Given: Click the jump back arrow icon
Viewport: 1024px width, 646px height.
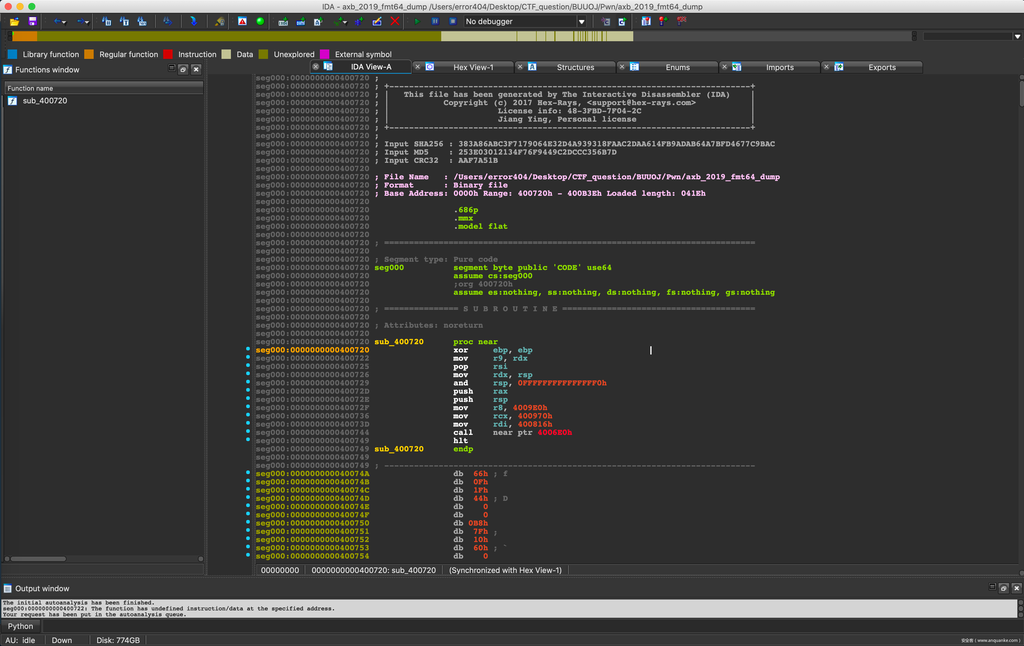Looking at the screenshot, I should (57, 21).
